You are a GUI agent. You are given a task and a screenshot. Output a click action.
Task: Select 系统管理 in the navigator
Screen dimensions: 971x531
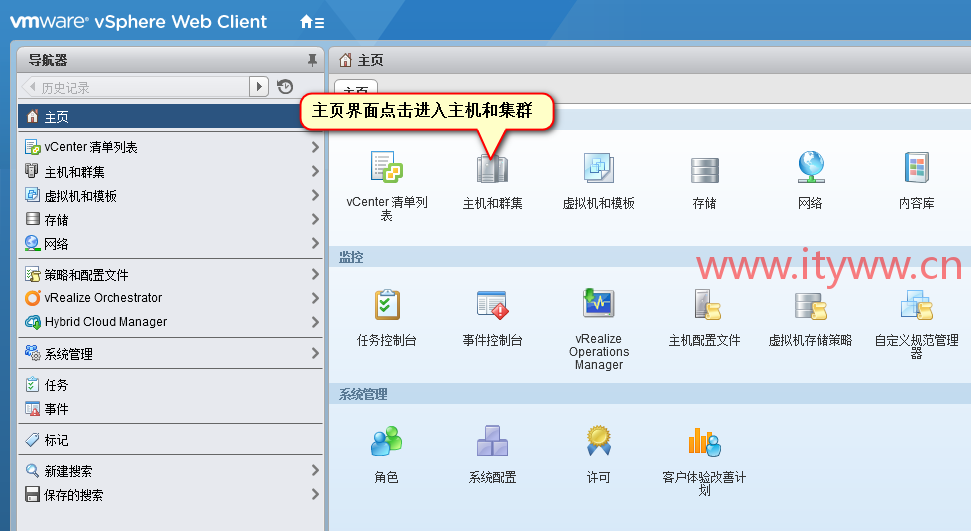point(171,353)
